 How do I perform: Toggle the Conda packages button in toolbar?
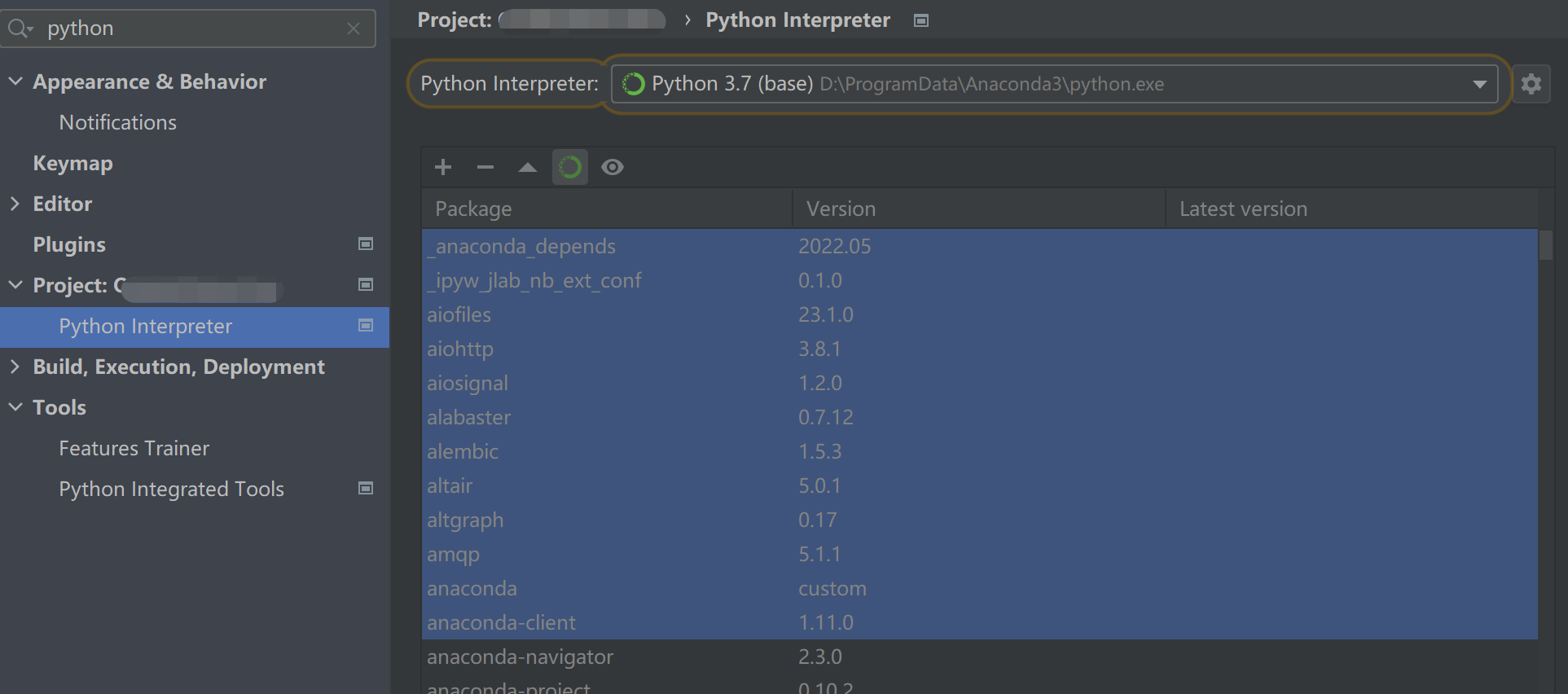point(570,167)
